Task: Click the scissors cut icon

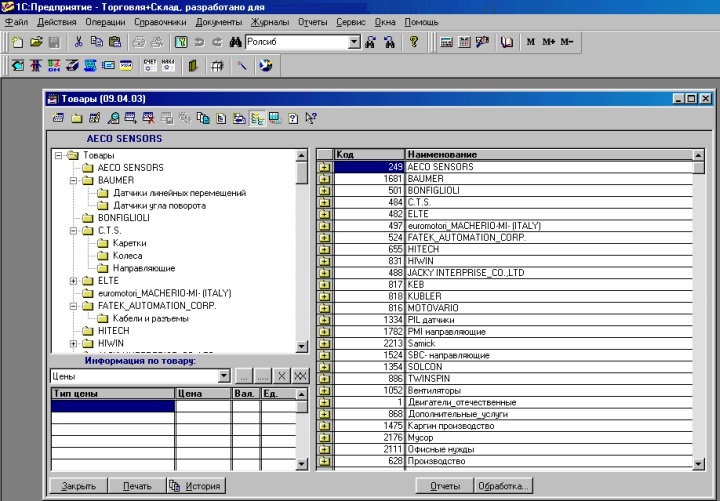Action: tap(79, 42)
